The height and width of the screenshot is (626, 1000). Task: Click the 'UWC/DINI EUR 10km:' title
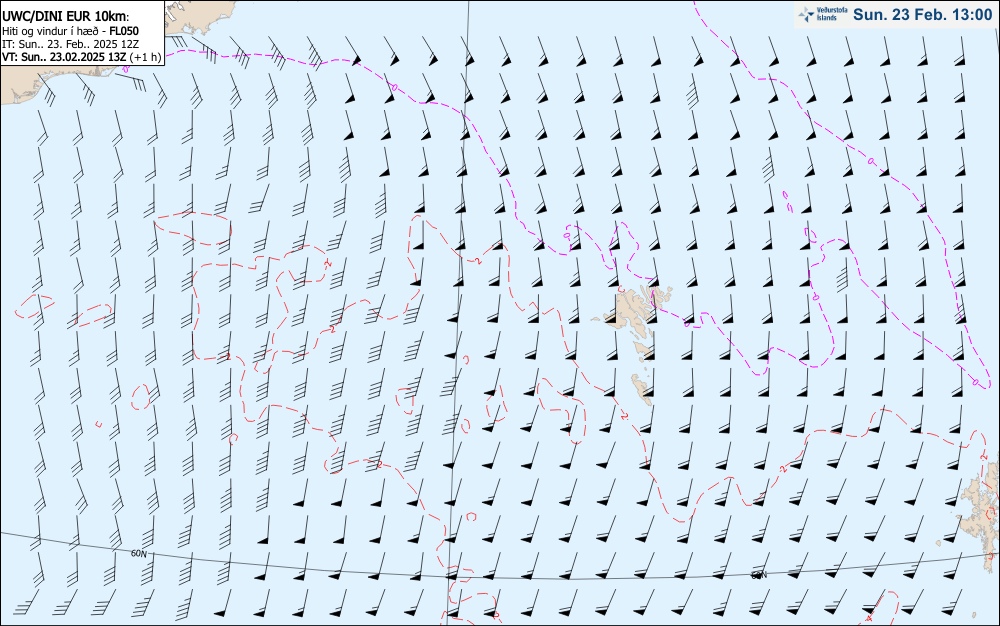point(66,17)
